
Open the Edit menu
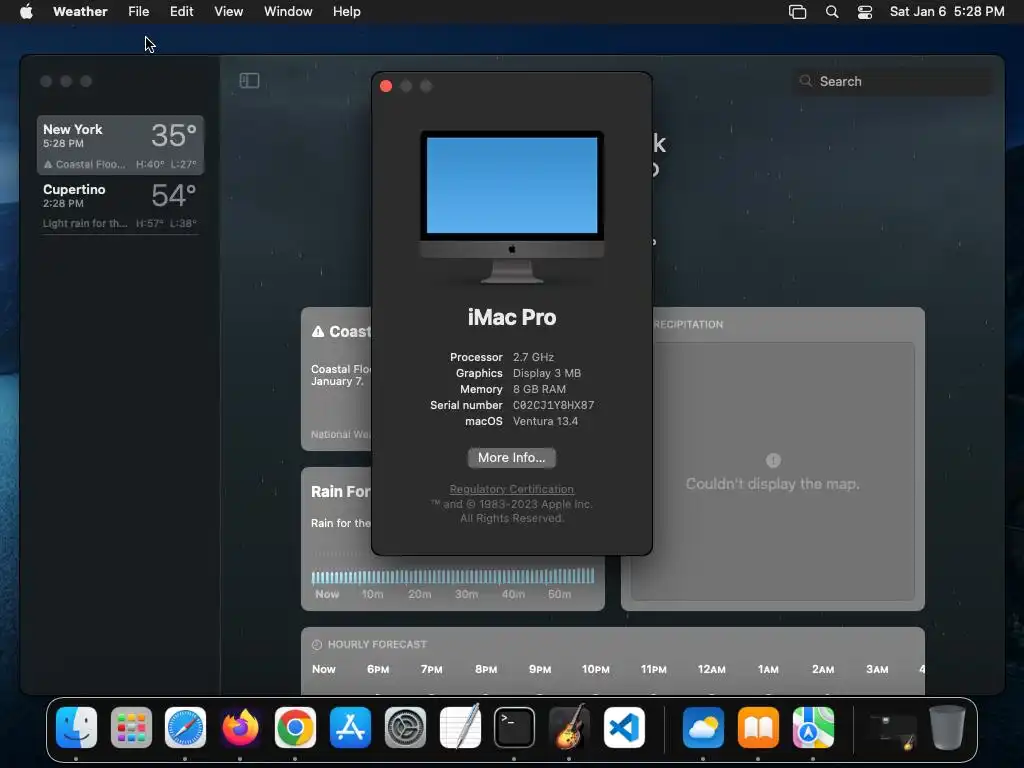[x=182, y=12]
